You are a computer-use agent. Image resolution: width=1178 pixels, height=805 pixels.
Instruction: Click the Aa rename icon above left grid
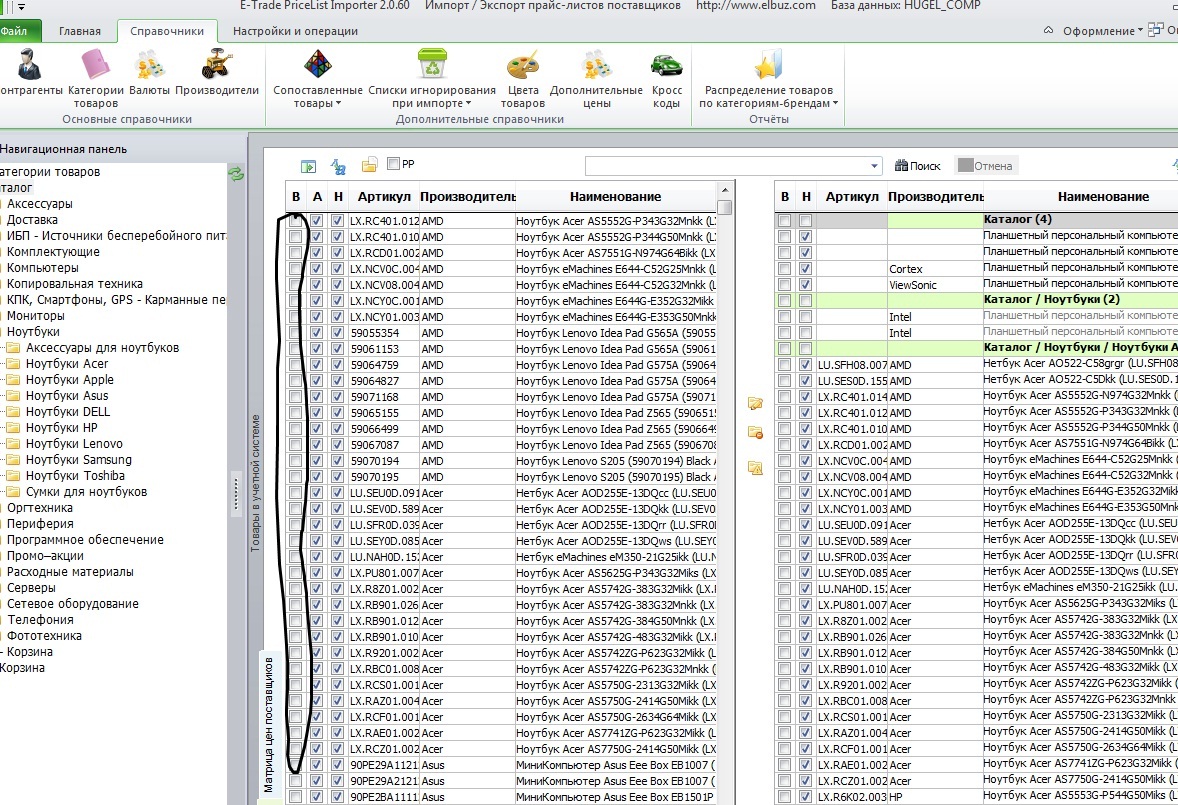coord(338,166)
